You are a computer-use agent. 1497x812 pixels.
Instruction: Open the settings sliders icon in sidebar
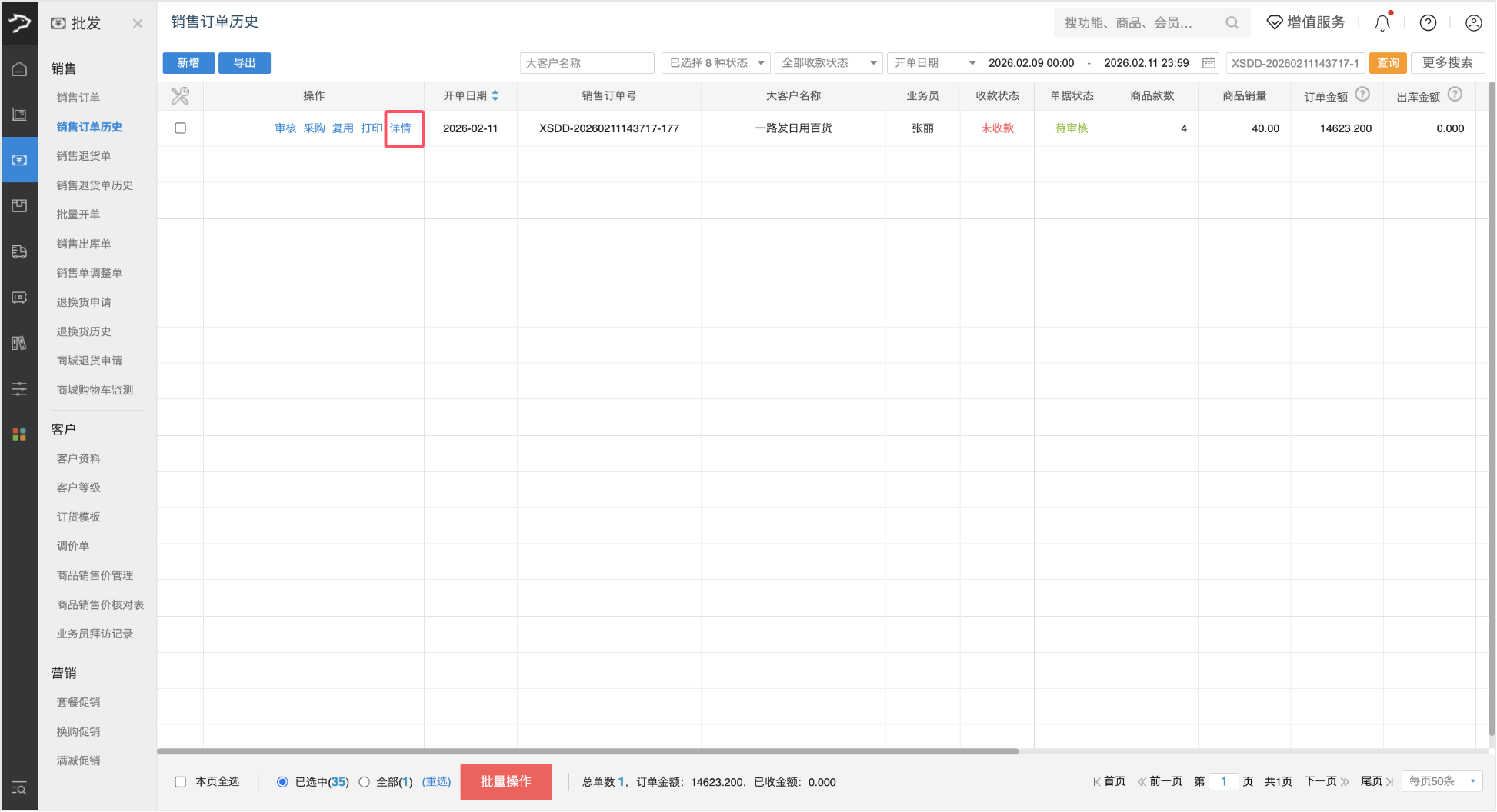[x=19, y=389]
